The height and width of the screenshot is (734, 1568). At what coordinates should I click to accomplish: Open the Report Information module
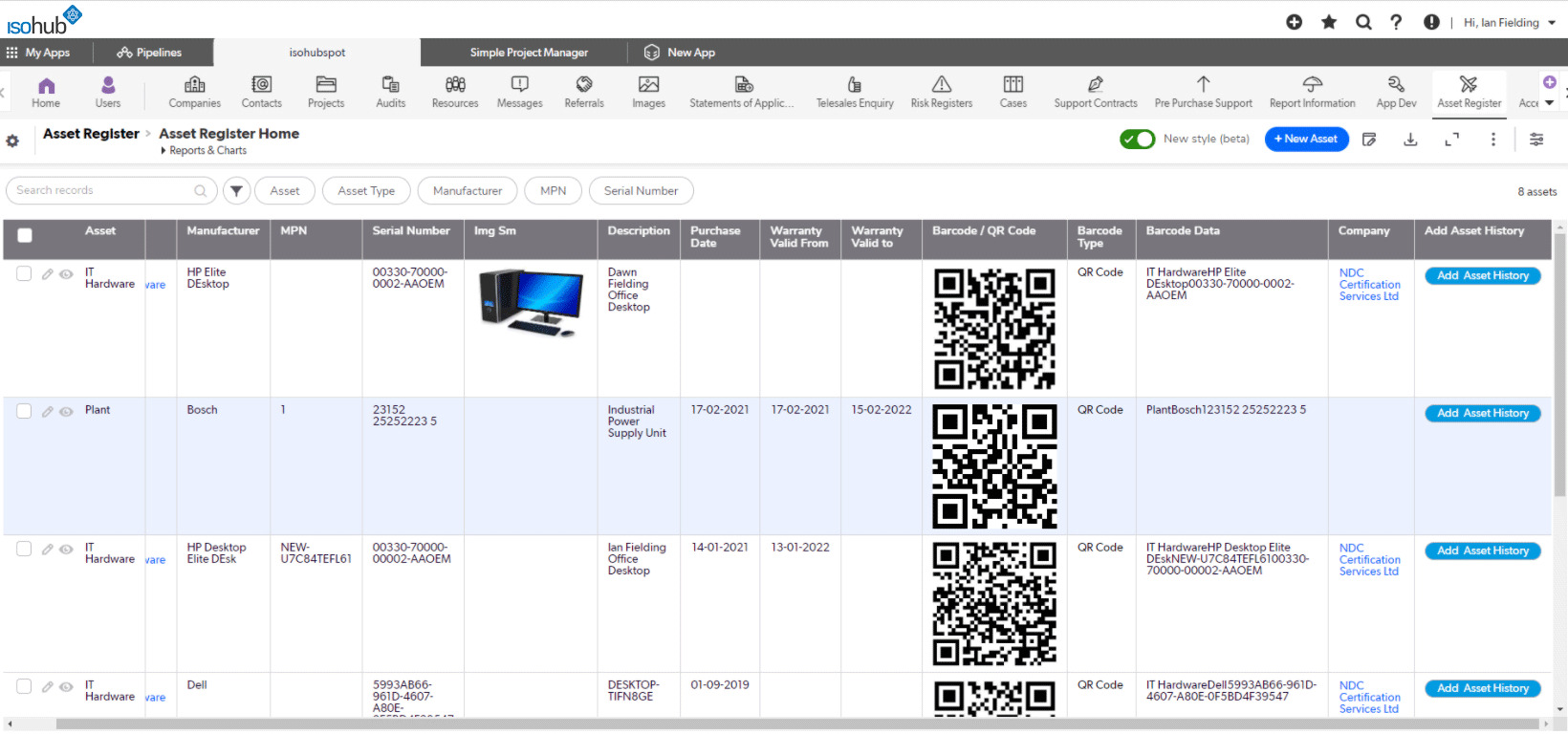pos(1313,93)
